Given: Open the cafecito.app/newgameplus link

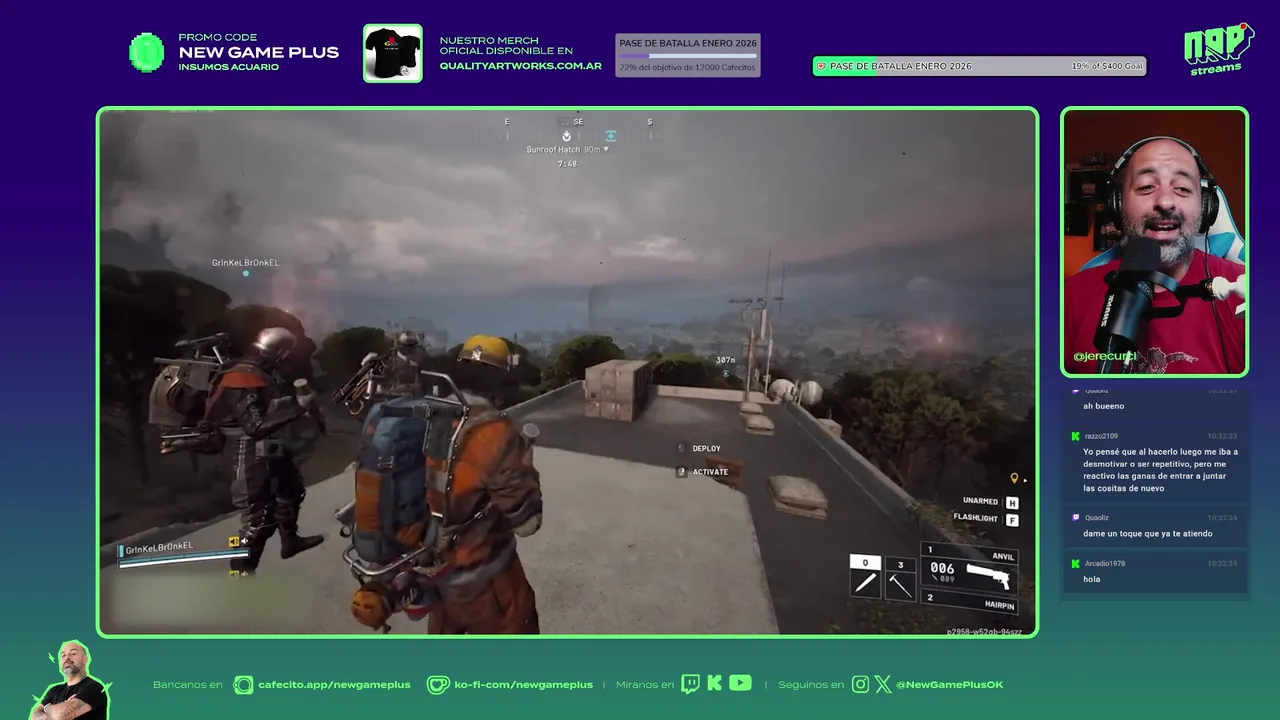Looking at the screenshot, I should click(334, 685).
